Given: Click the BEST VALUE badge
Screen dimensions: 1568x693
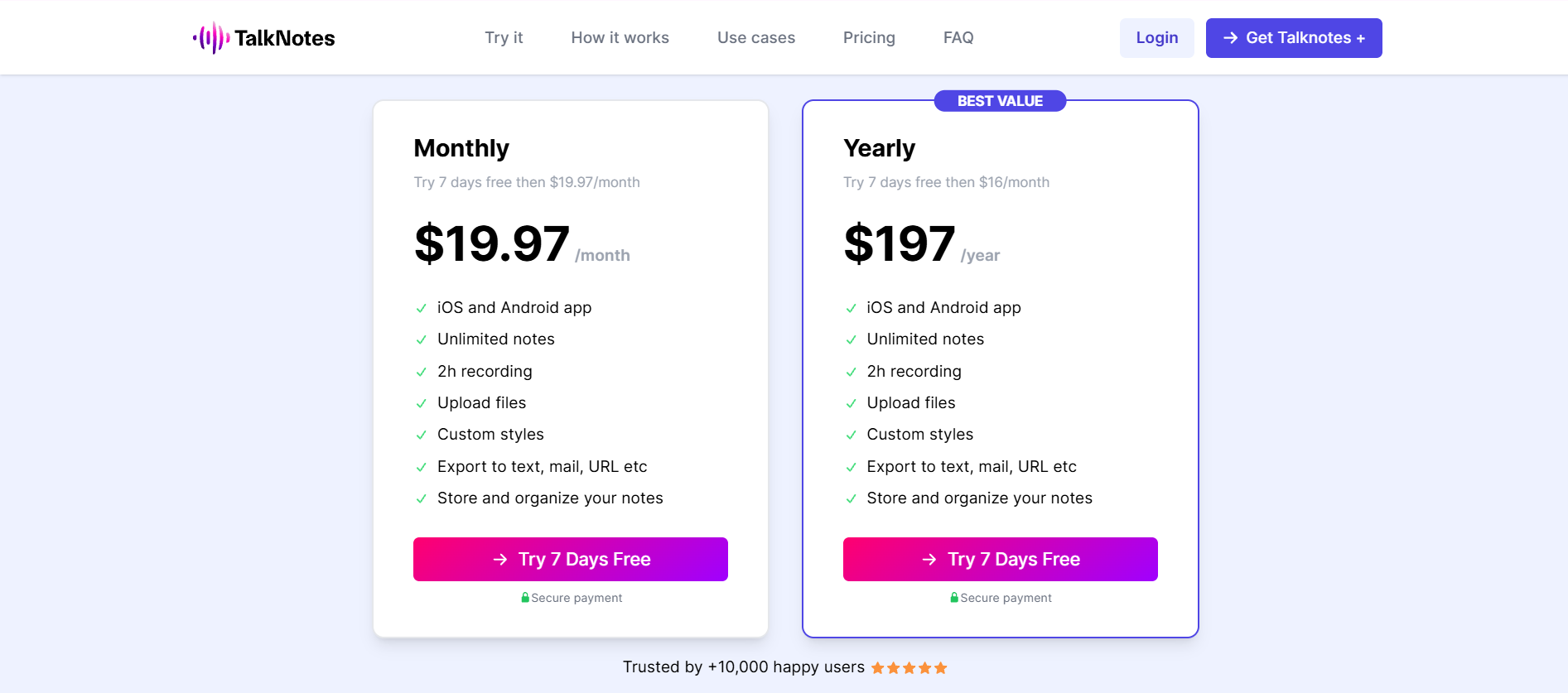Looking at the screenshot, I should (999, 101).
